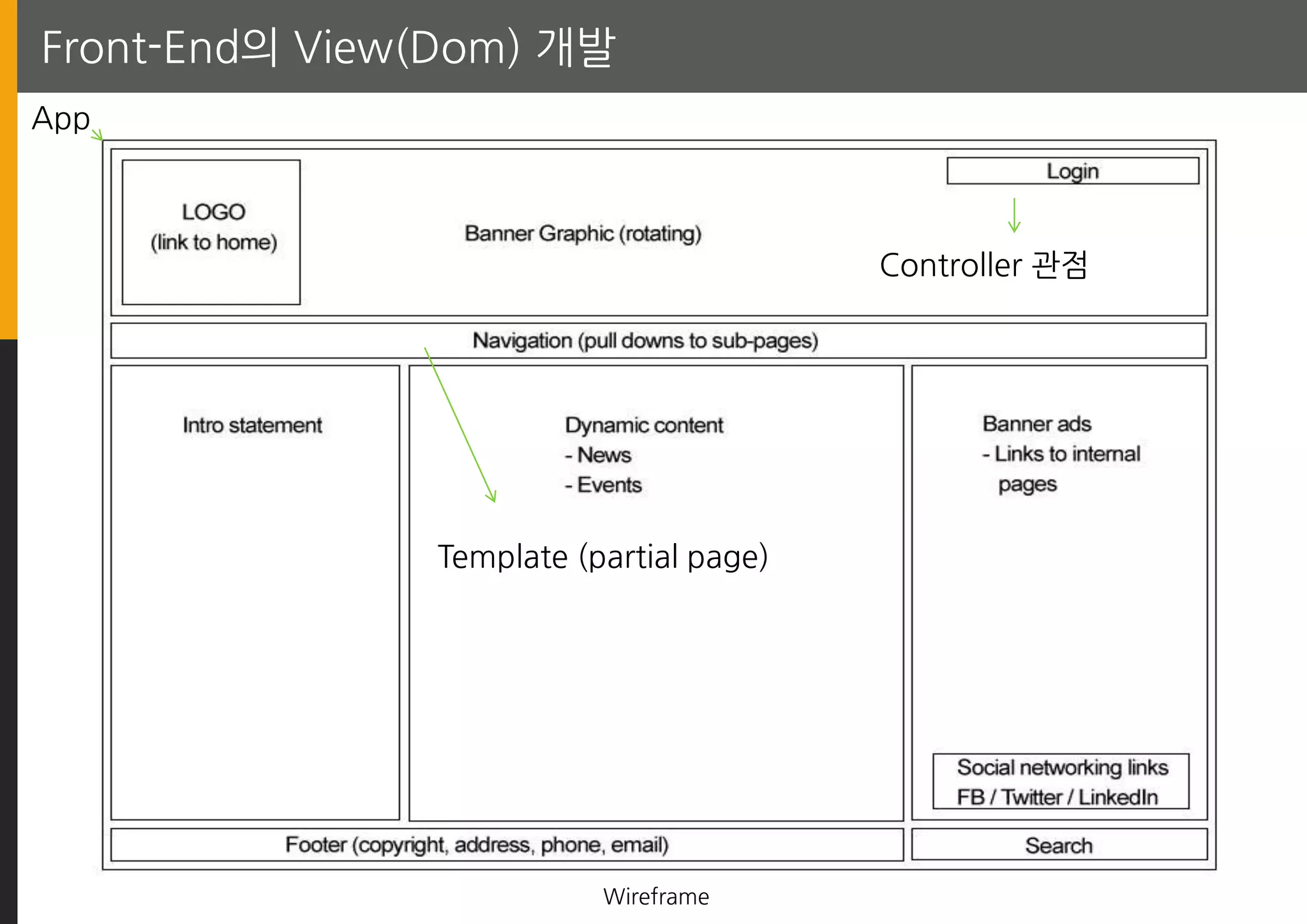Screen dimensions: 1307x924
Task: Click '- Links to internal pages' text
Action: click(1061, 469)
